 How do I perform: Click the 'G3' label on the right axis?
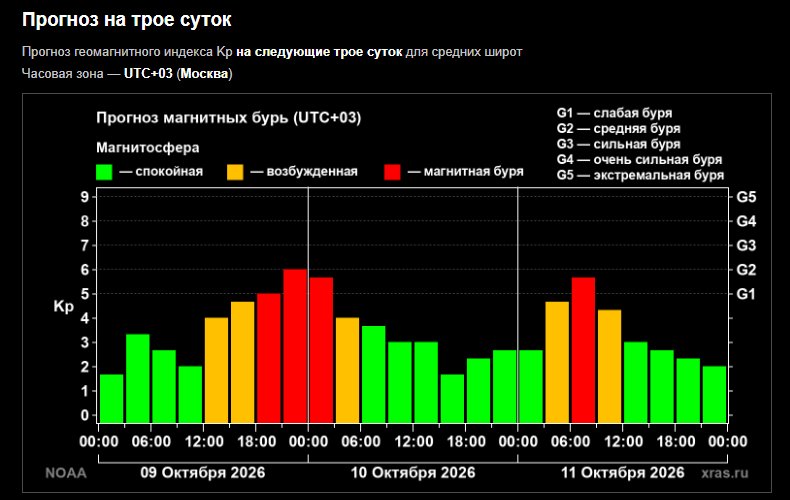[746, 245]
